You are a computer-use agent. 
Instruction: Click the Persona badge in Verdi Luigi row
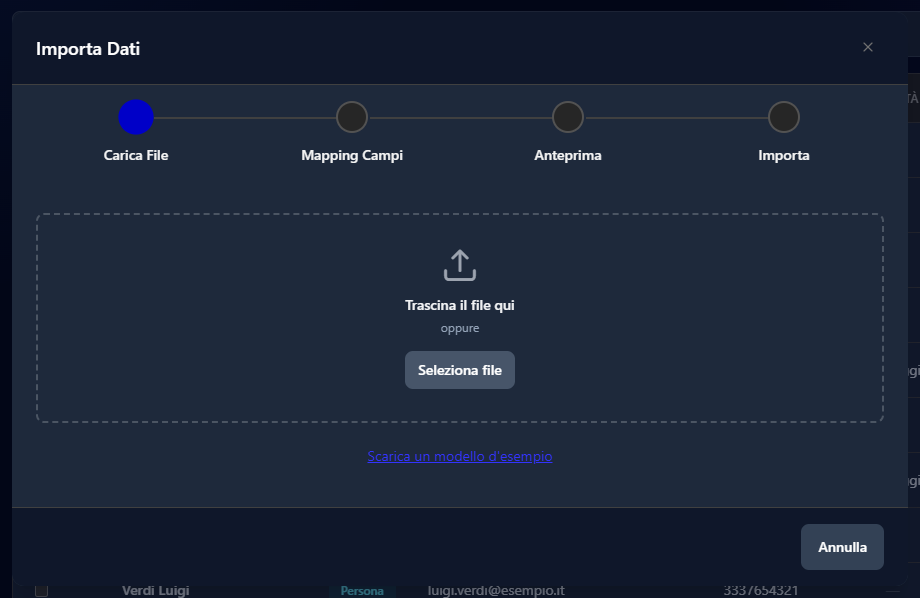[x=362, y=590]
